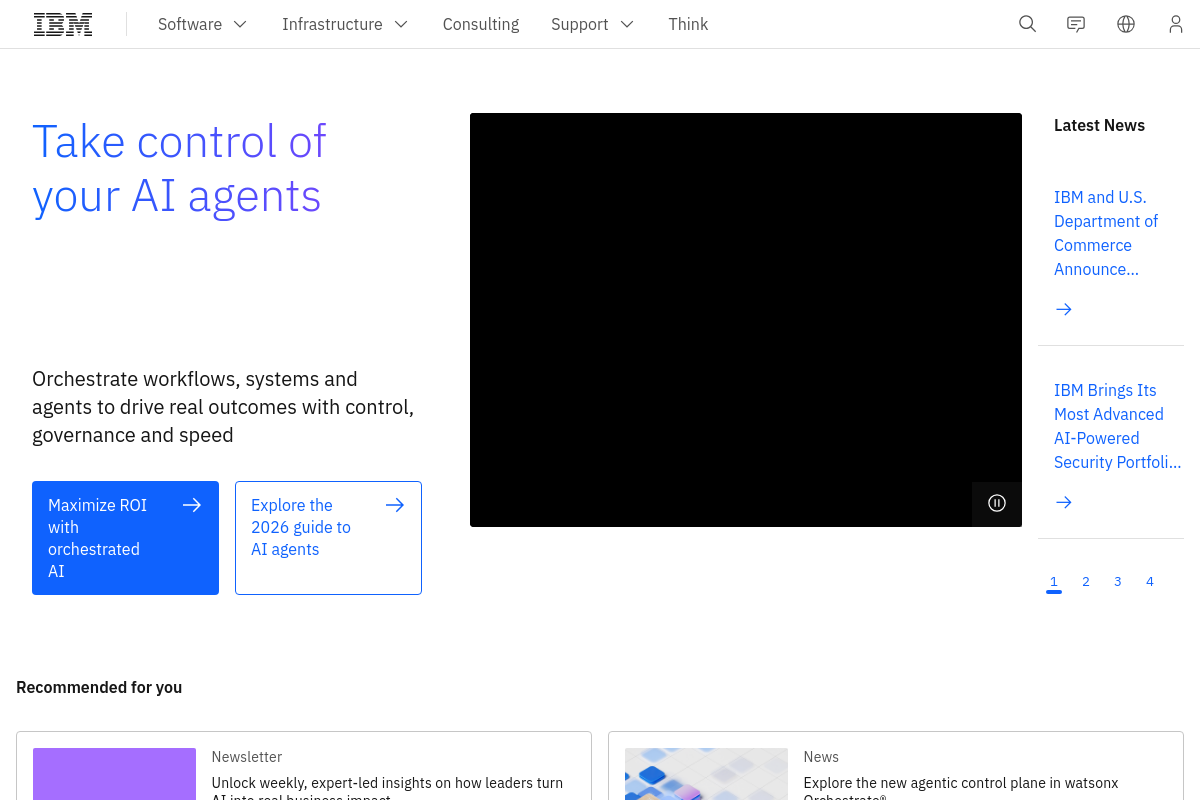Go to Latest News page 3
The image size is (1200, 800).
(1118, 582)
